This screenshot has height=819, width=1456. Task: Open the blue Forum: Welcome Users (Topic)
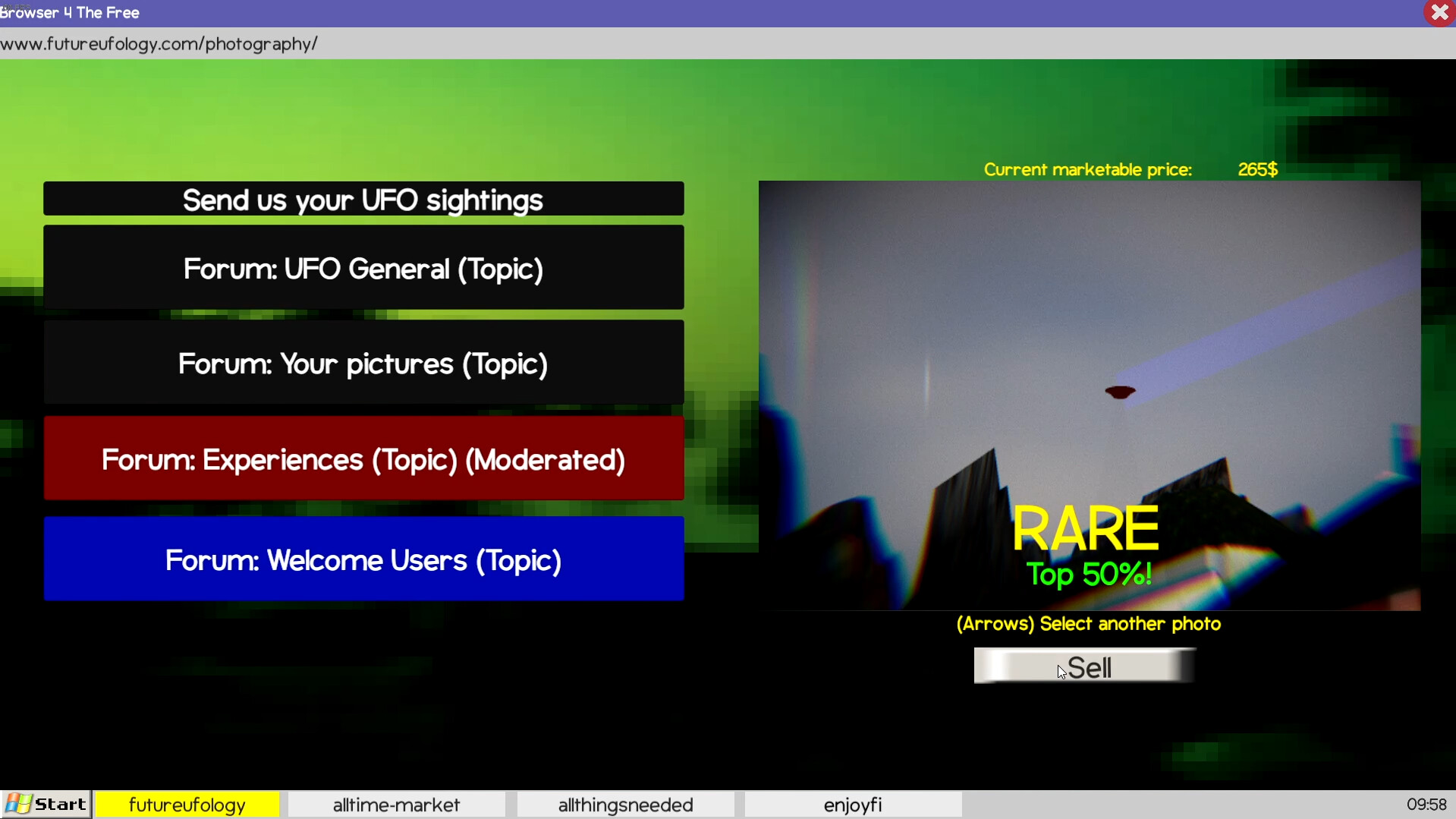click(x=363, y=560)
